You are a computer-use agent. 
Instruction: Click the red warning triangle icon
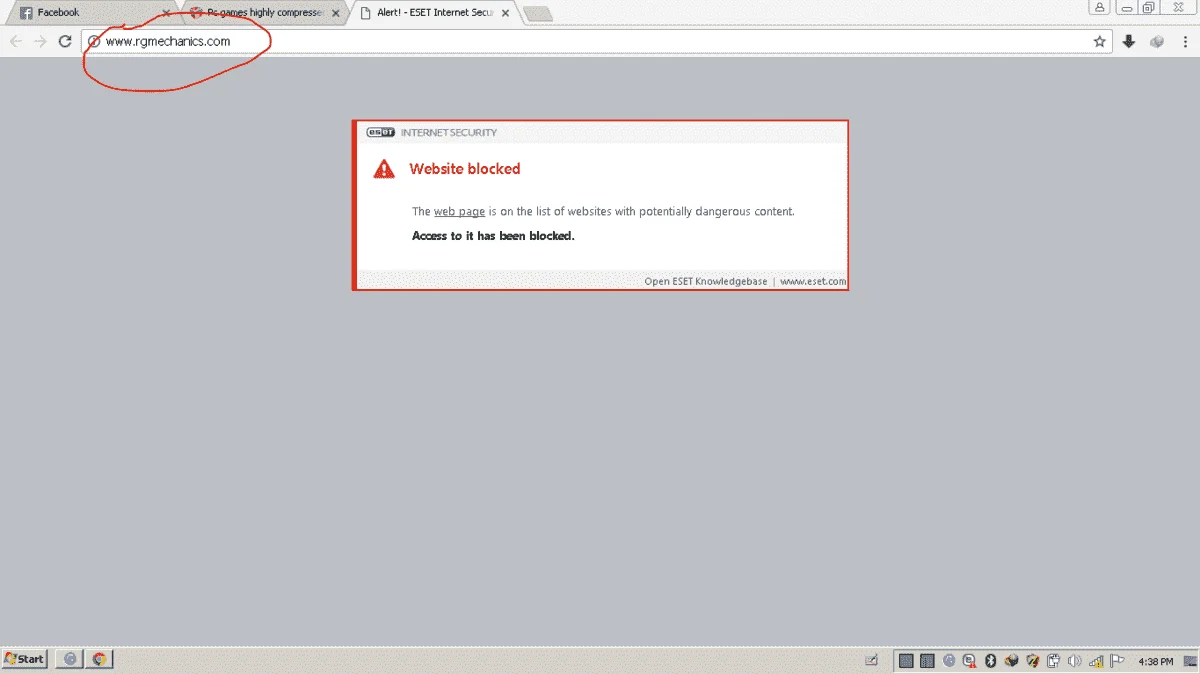tap(384, 169)
